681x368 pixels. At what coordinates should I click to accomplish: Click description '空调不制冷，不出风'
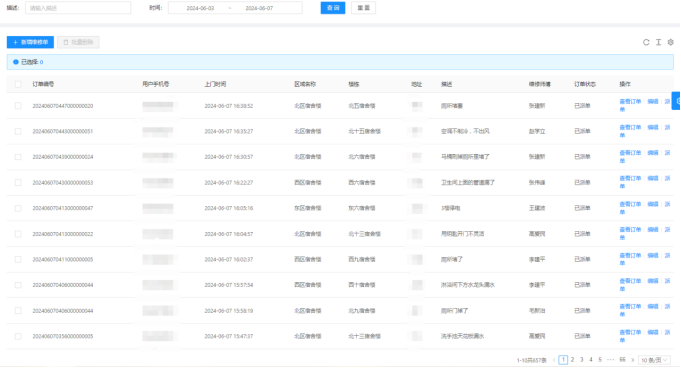(x=465, y=132)
